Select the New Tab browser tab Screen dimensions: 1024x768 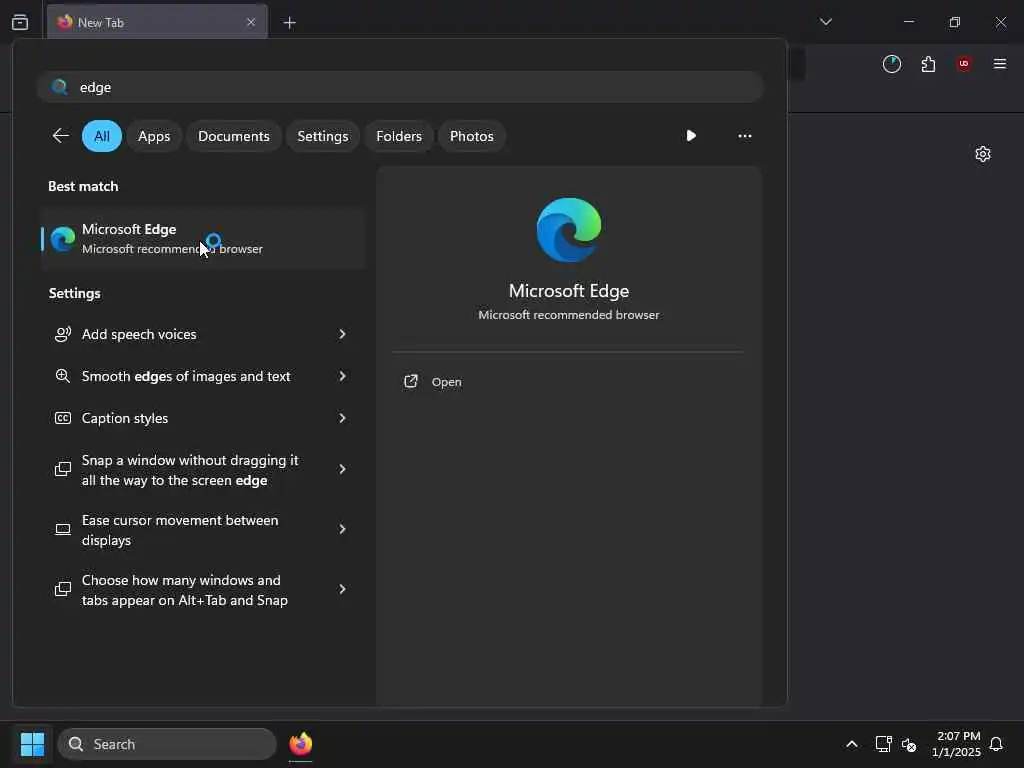(x=157, y=22)
